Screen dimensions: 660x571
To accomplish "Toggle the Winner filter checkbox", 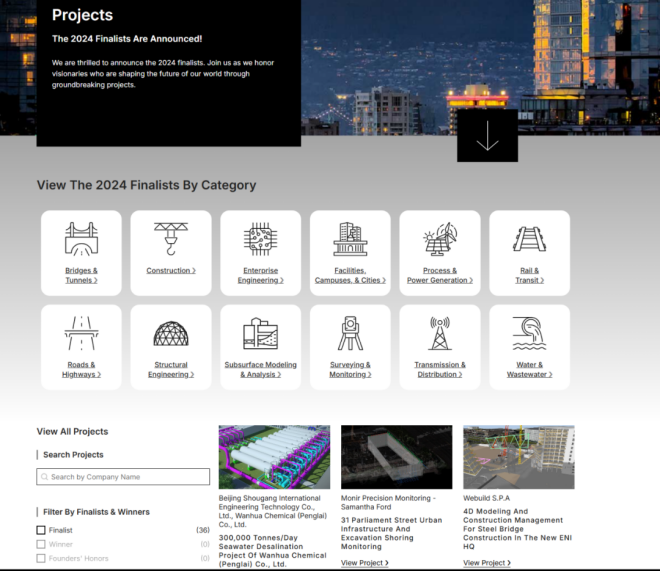I will coord(41,544).
